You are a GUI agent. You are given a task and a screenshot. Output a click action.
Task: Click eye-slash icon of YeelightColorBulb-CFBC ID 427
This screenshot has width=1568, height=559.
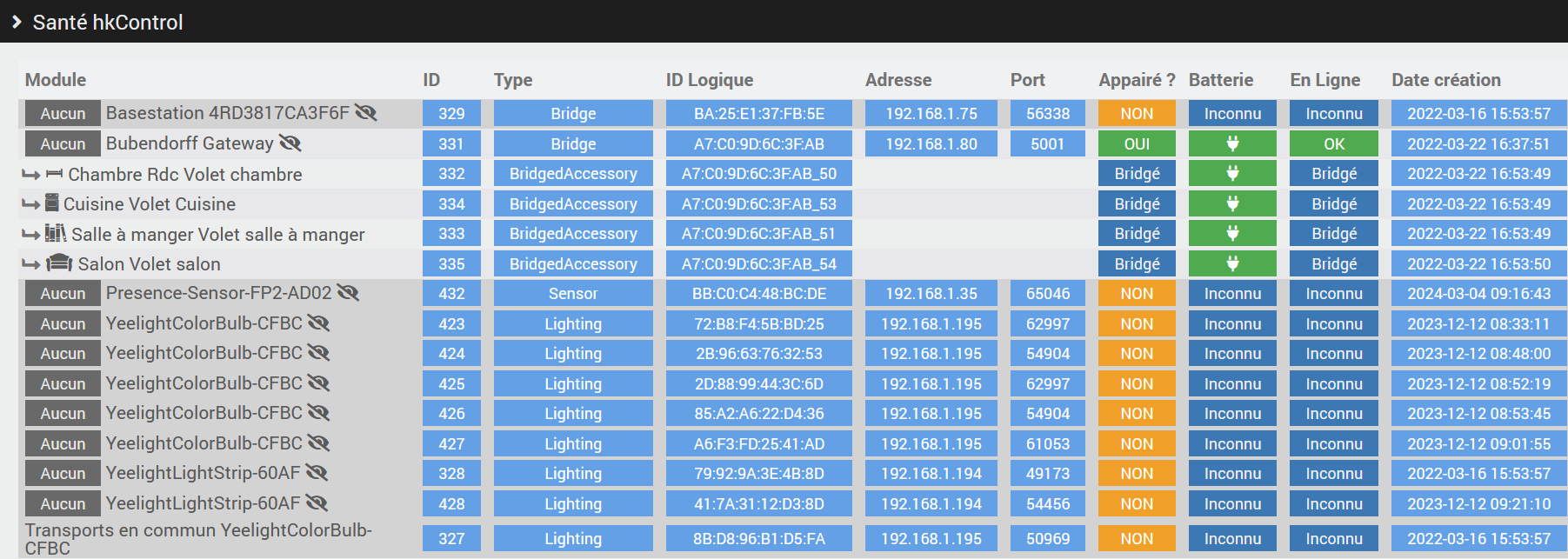click(318, 443)
